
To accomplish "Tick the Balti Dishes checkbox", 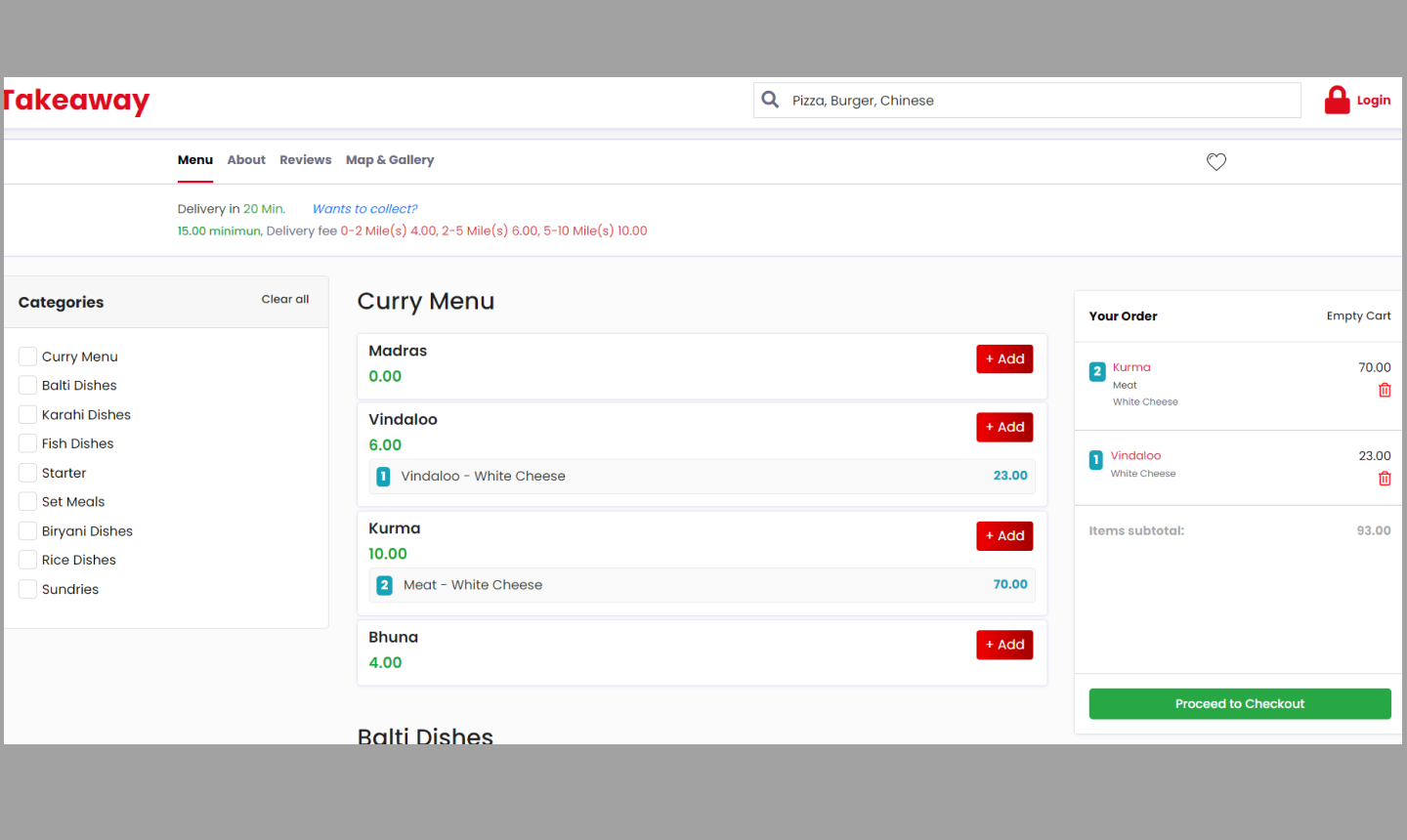I will click(28, 386).
